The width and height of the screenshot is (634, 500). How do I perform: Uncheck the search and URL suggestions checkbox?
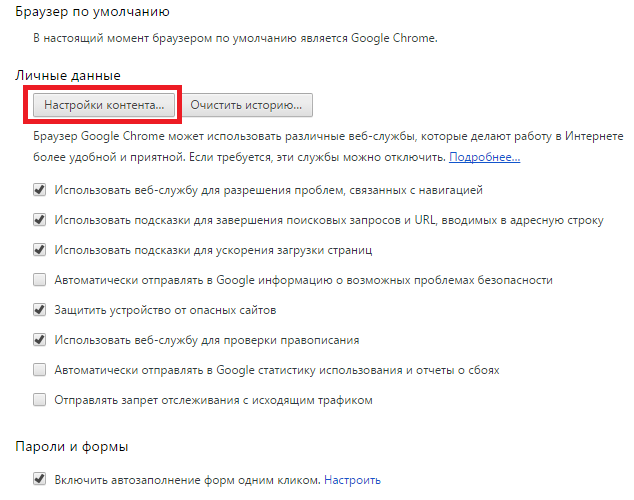[40, 219]
